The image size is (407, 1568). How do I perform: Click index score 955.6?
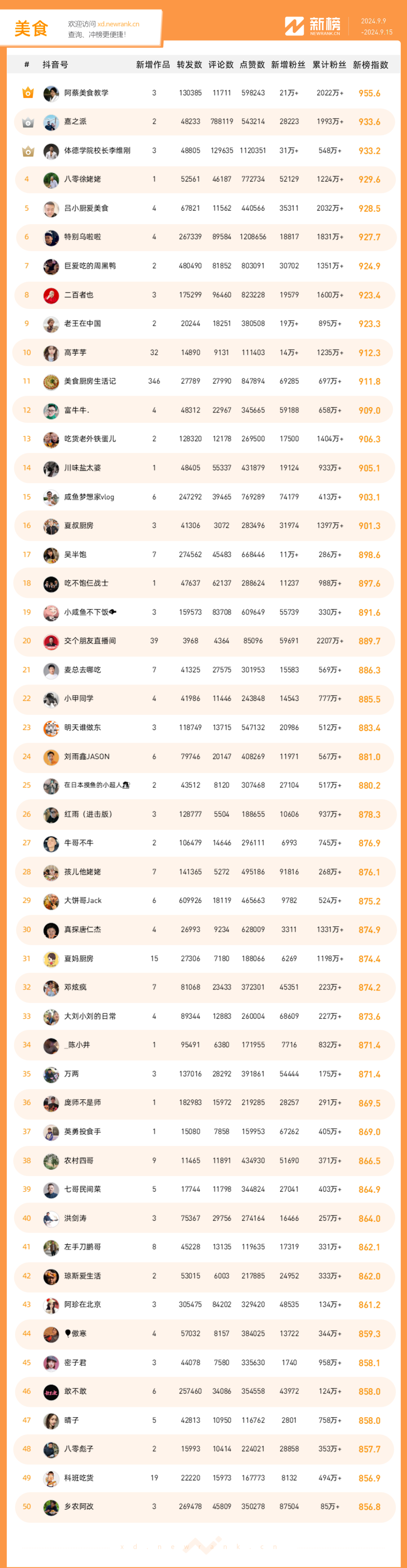coord(369,93)
